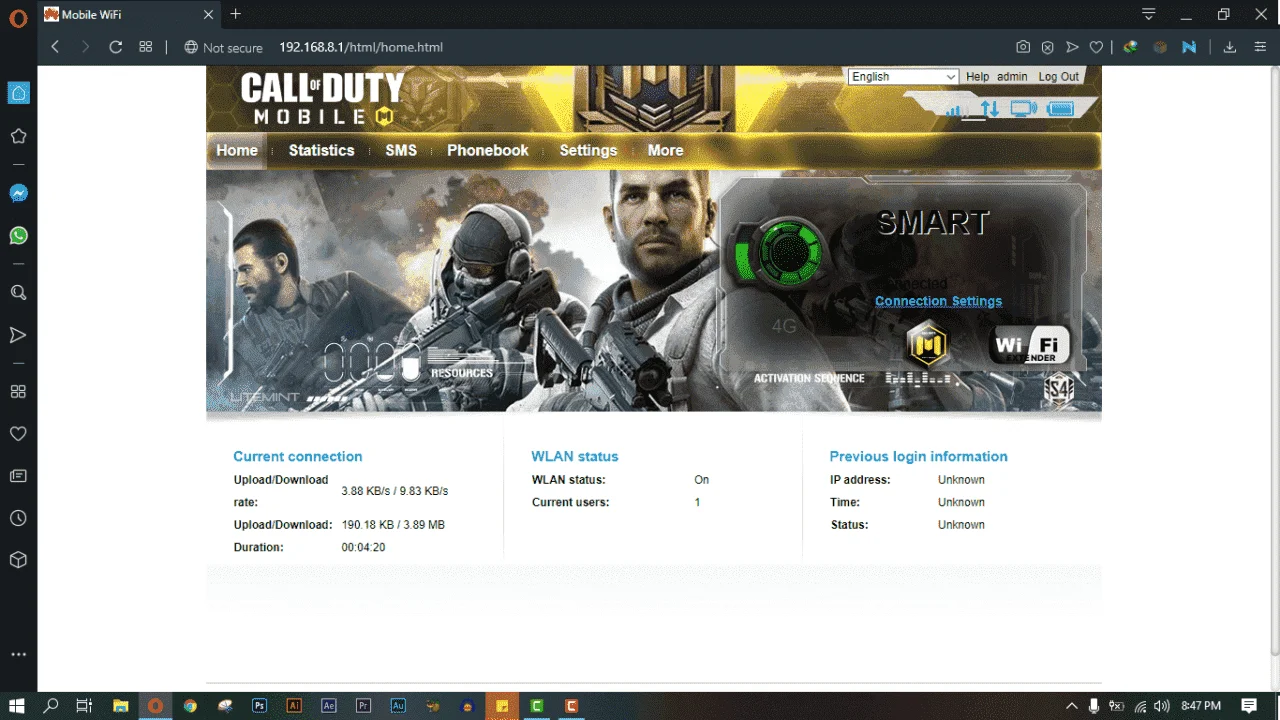Open Windows taskbar search
Image resolution: width=1280 pixels, height=720 pixels.
51,706
